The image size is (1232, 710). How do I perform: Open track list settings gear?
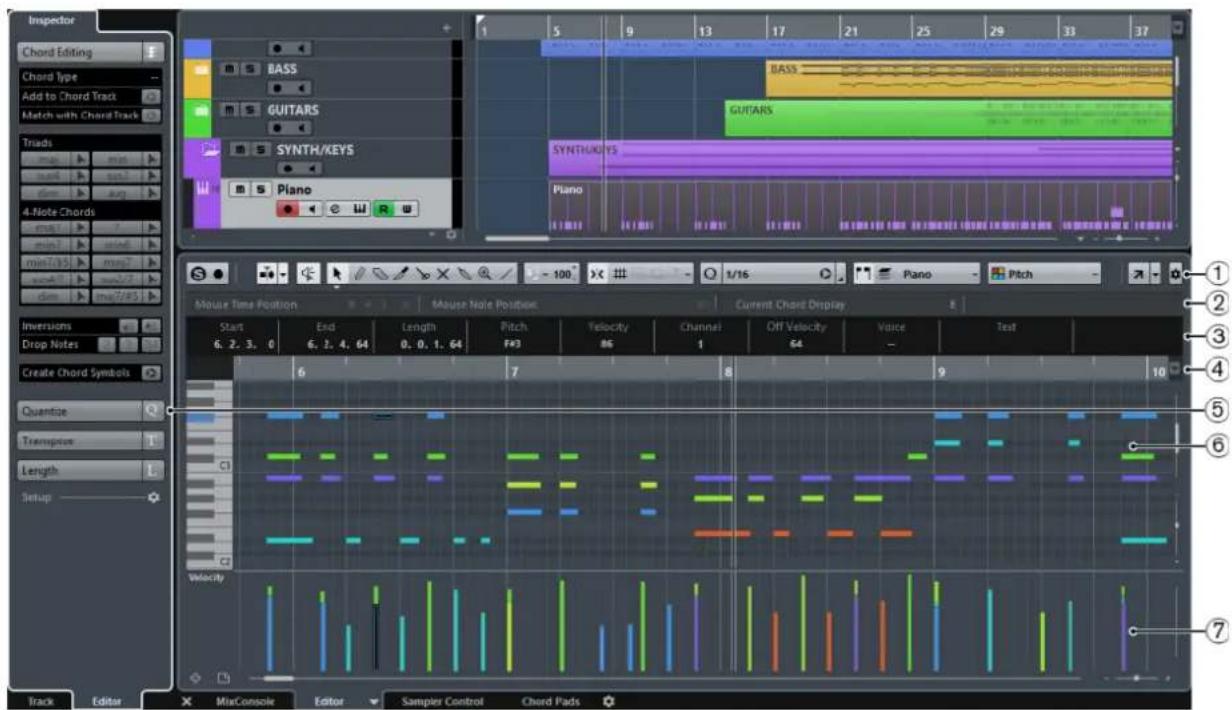pos(451,235)
